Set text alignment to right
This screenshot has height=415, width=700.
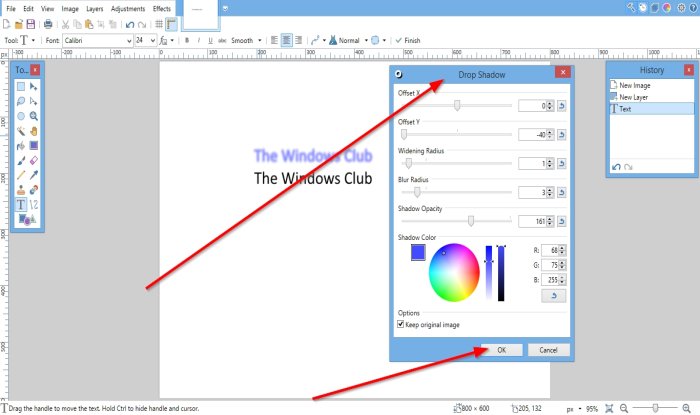(299, 40)
